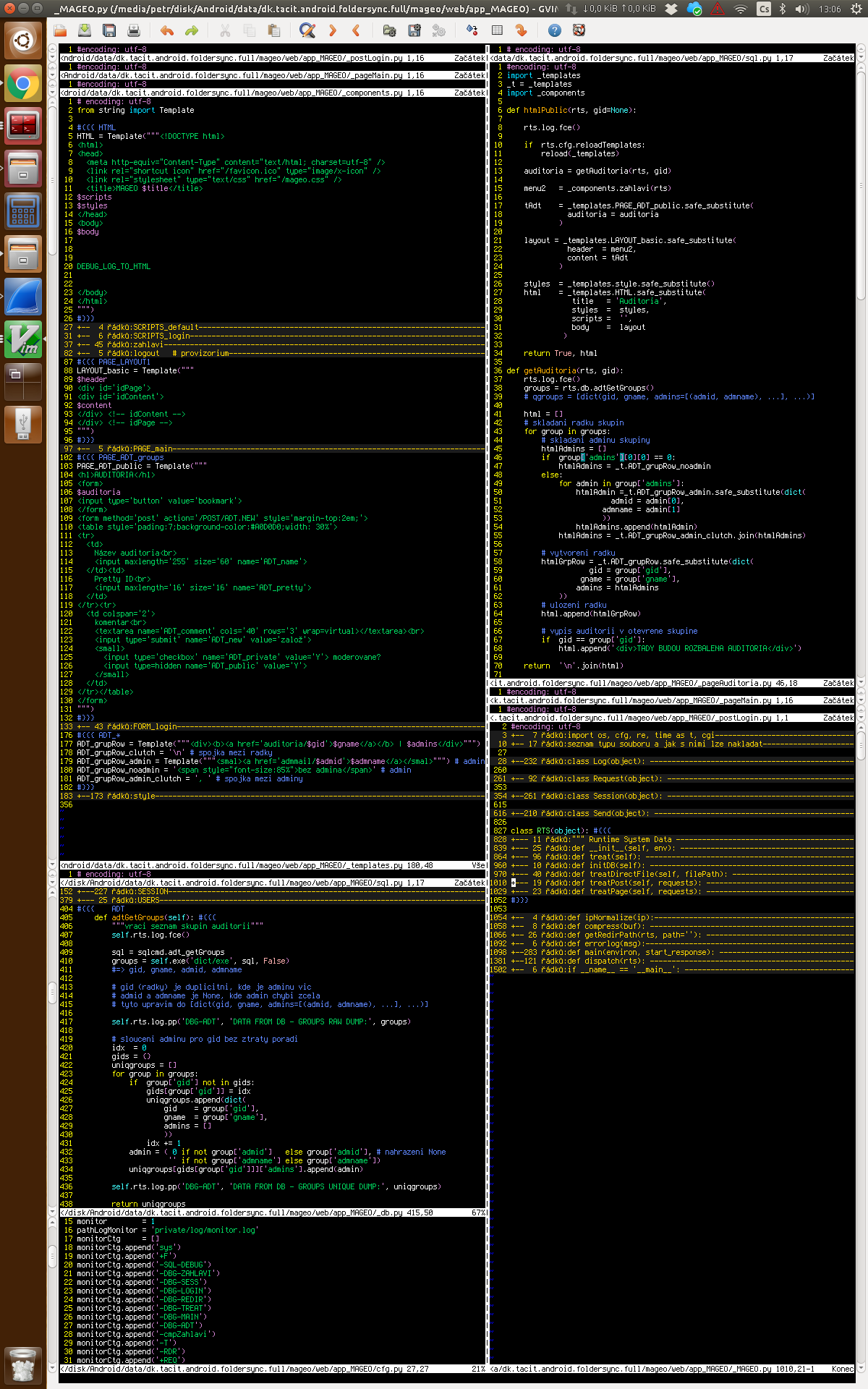Screen dimensions: 868x1389
Task: Click the line 'def htmlPublic(rts, gid=None):'
Action: pos(571,110)
